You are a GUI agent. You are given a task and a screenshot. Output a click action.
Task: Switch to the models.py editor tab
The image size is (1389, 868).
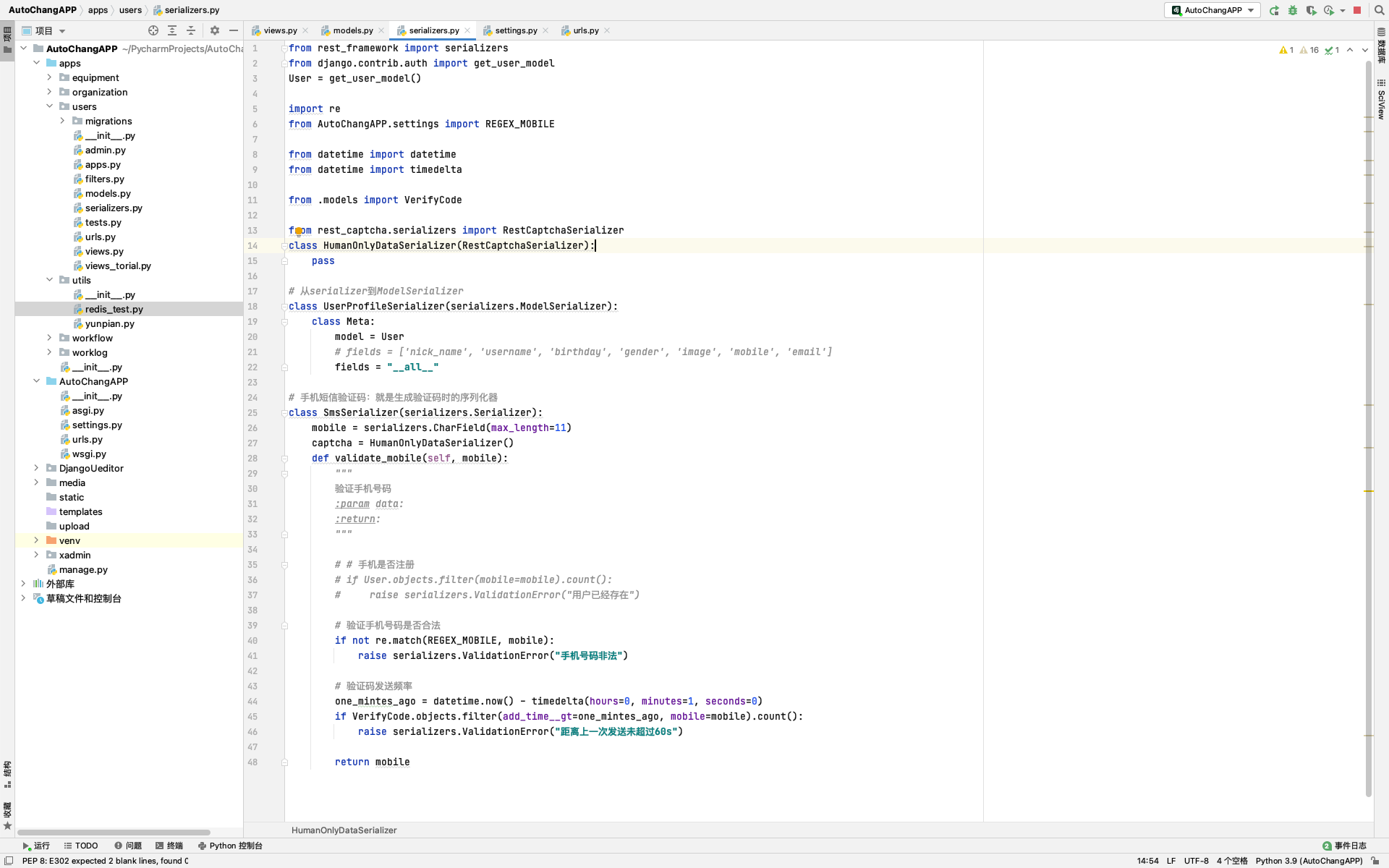coord(353,30)
